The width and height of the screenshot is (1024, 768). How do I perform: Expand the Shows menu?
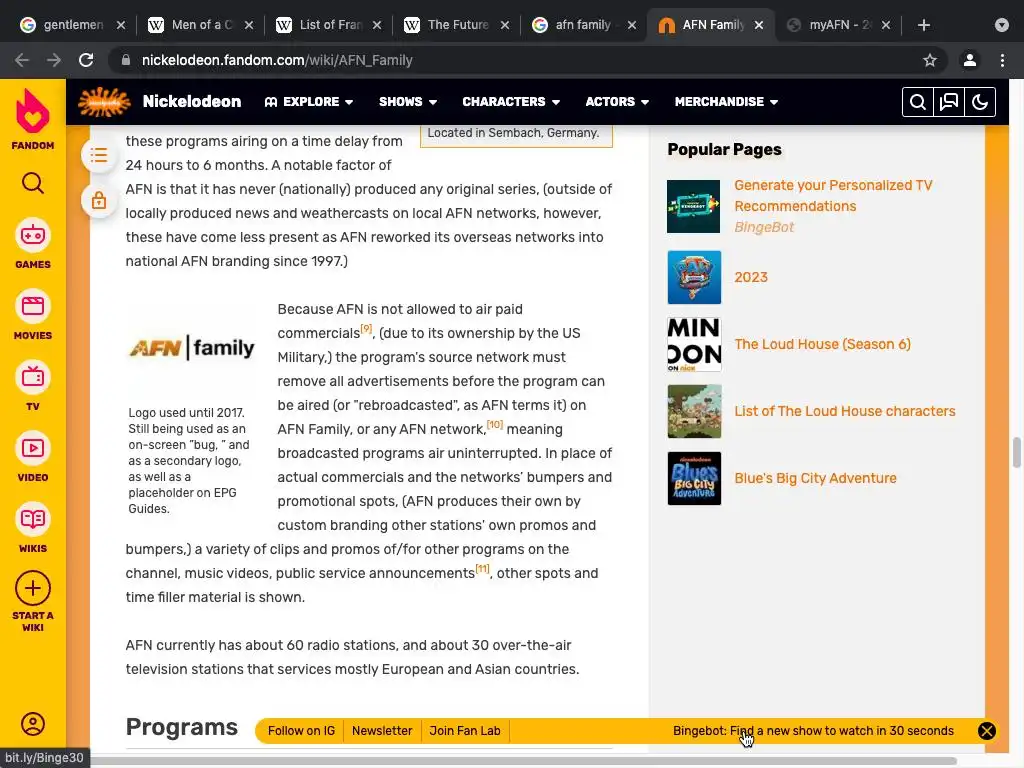pyautogui.click(x=408, y=102)
